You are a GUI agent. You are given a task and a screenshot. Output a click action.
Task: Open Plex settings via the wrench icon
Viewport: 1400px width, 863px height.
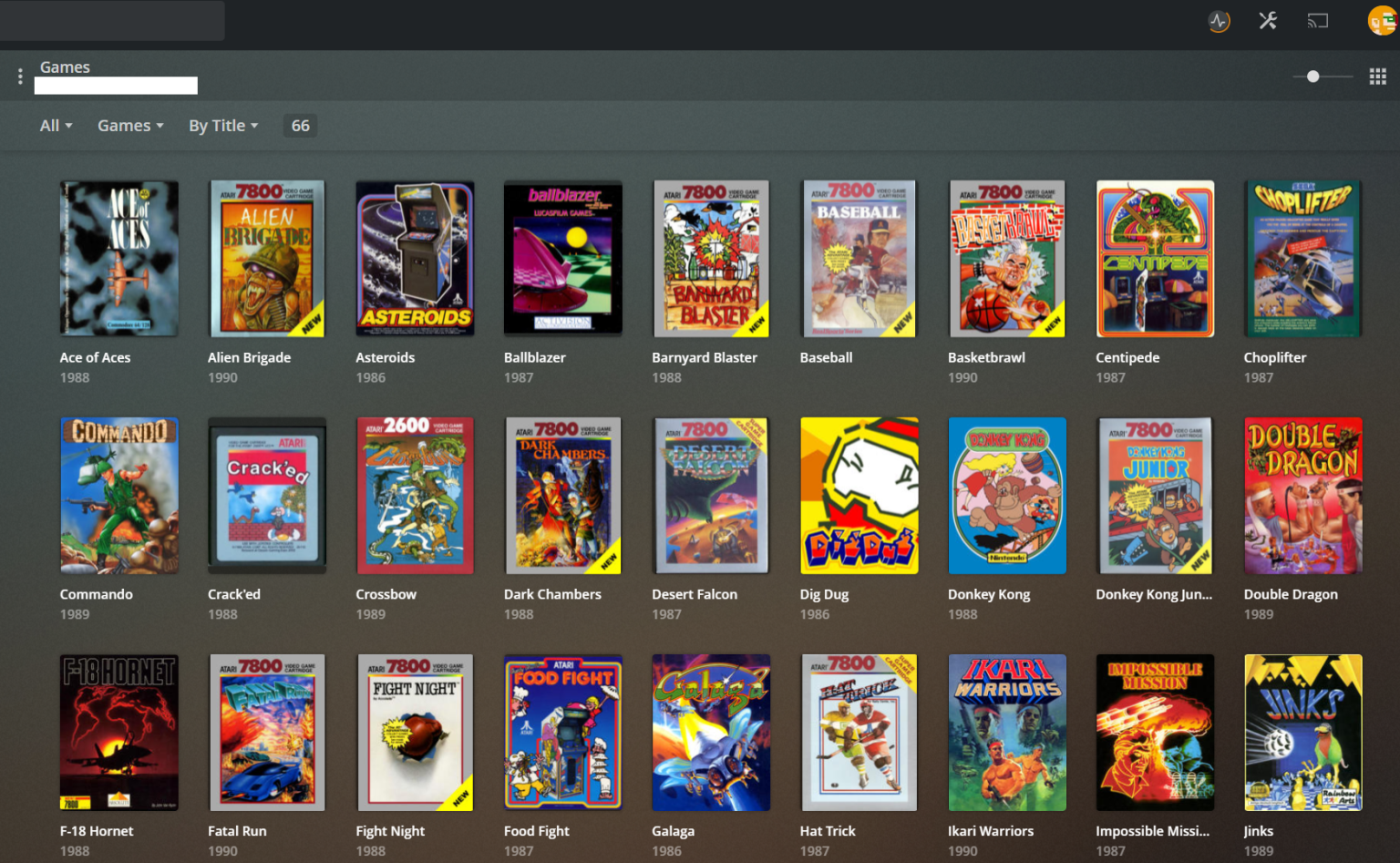click(x=1267, y=20)
